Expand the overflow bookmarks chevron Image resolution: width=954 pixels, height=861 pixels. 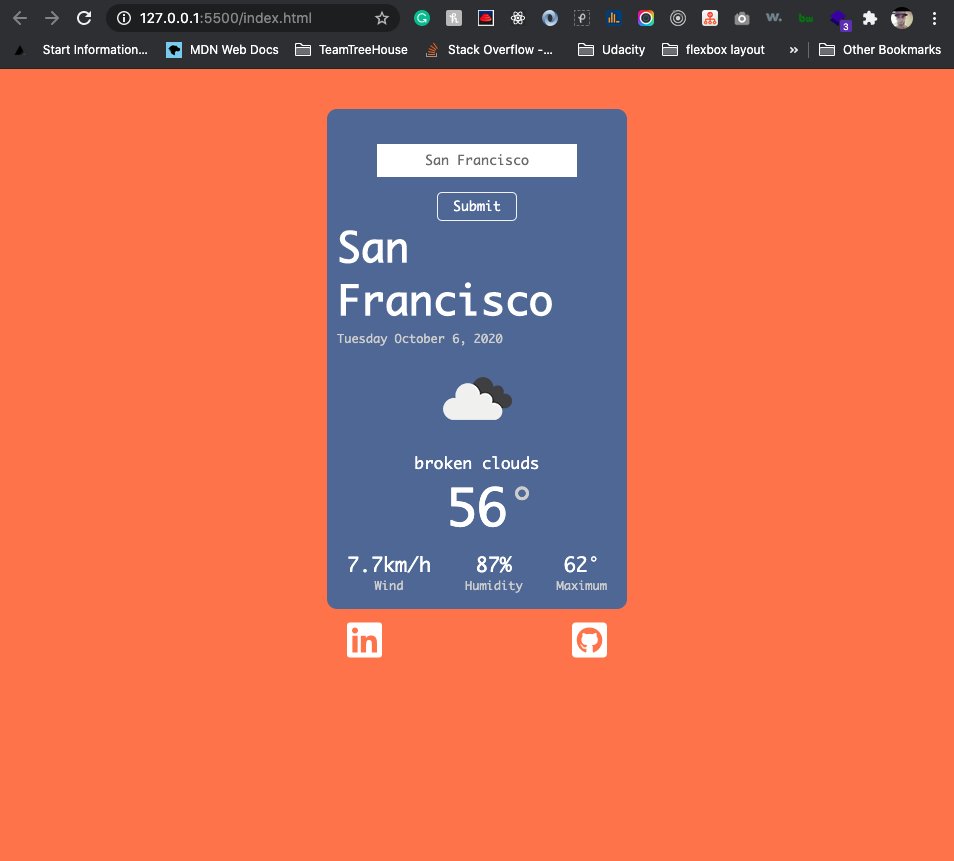793,49
